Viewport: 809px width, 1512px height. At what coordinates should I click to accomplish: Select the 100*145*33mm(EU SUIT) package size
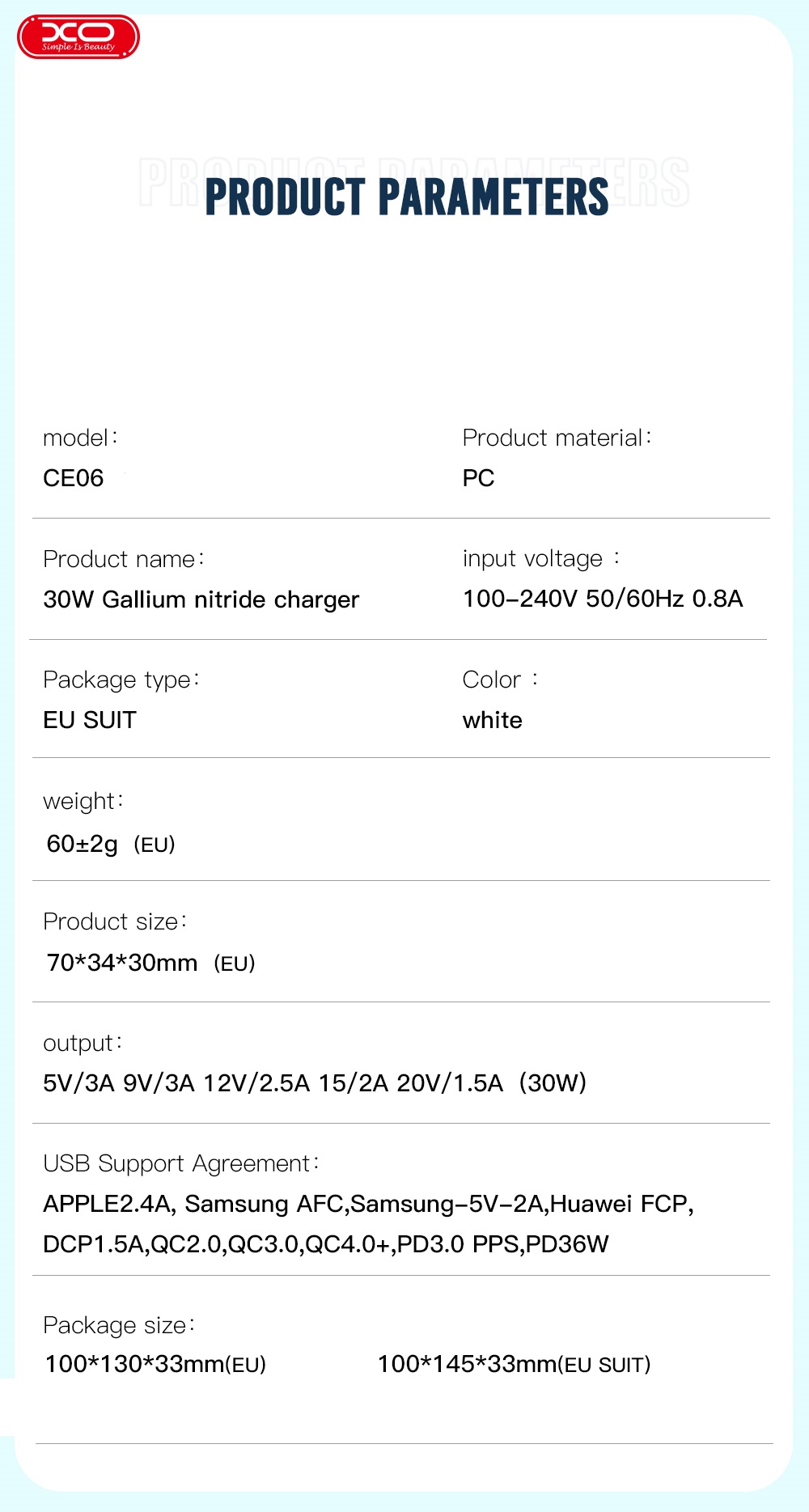[514, 1364]
